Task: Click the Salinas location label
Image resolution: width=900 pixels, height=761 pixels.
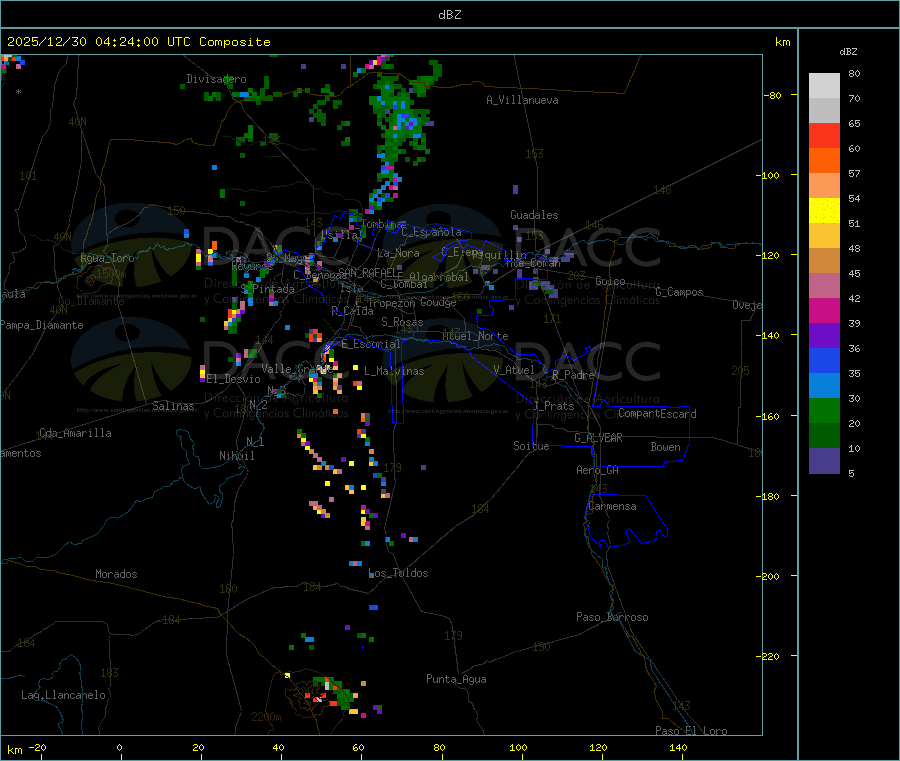Action: tap(173, 406)
